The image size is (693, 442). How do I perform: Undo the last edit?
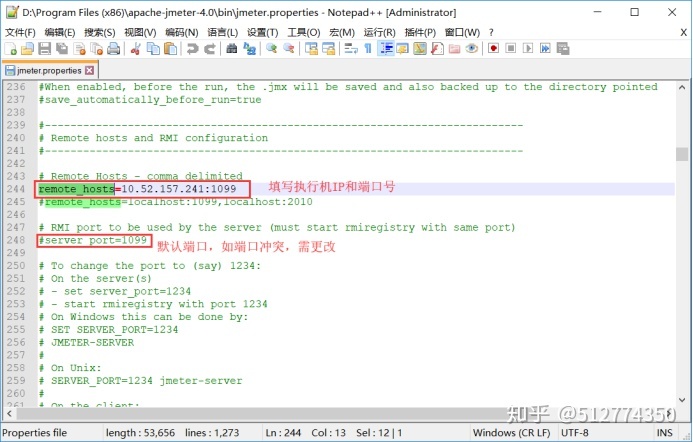tap(192, 49)
